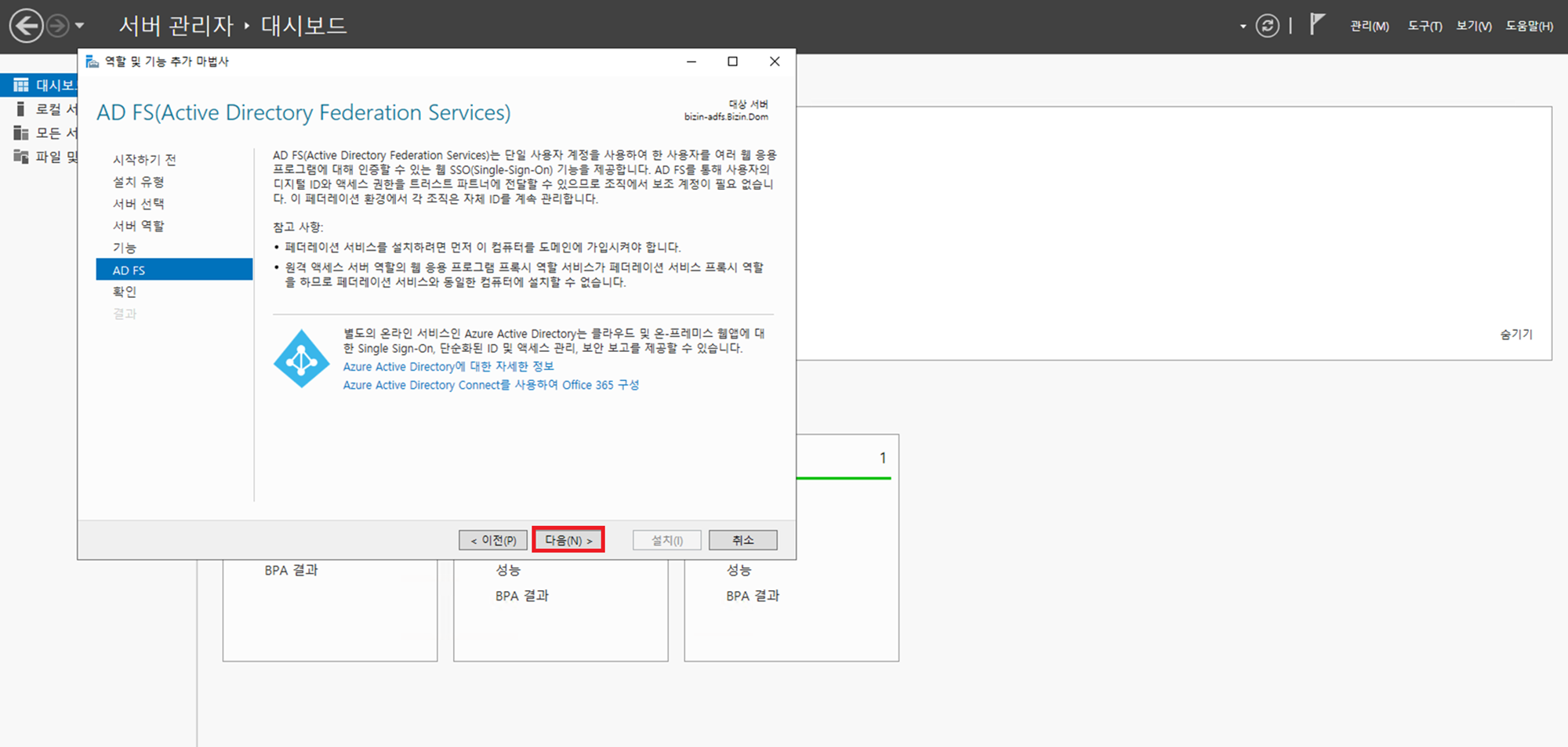Open the Azure AD Connect Office 365 구성 link
The image size is (1568, 747).
coord(491,385)
